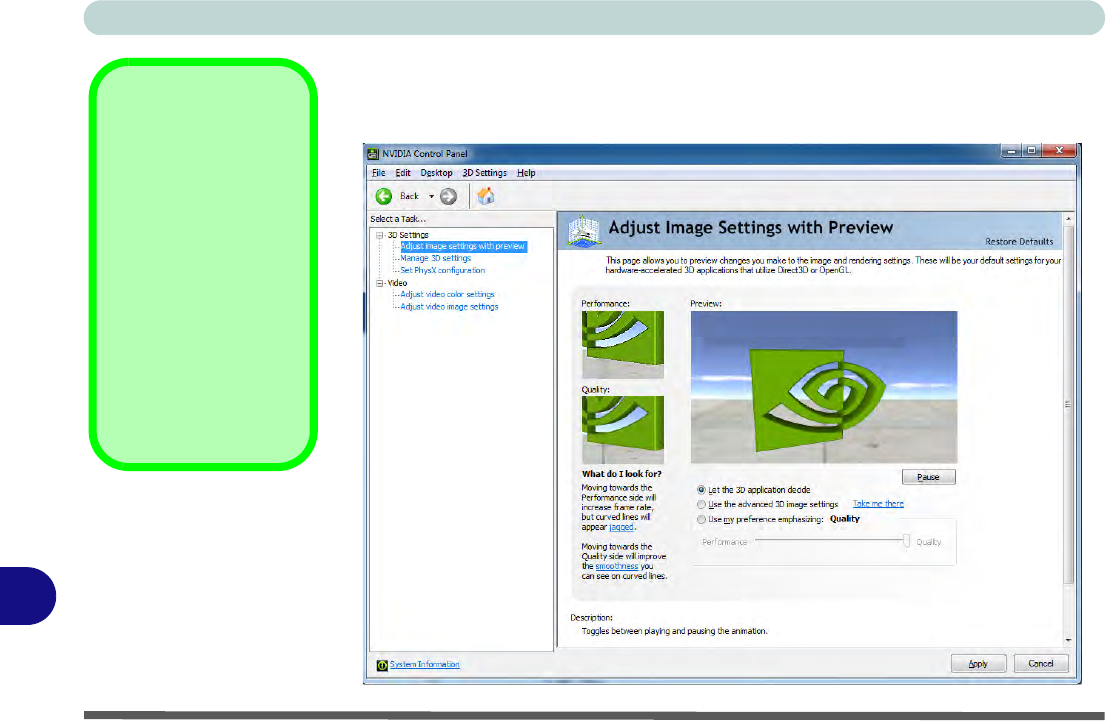This screenshot has width=1106, height=721.
Task: Click the jagged link
Action: (x=621, y=527)
